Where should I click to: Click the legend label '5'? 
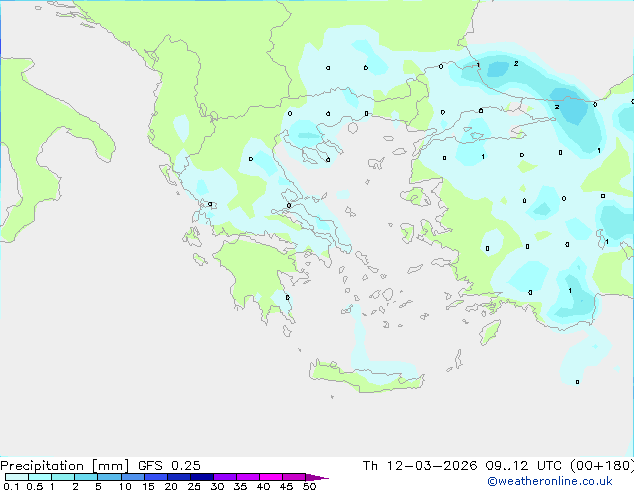[x=98, y=486]
